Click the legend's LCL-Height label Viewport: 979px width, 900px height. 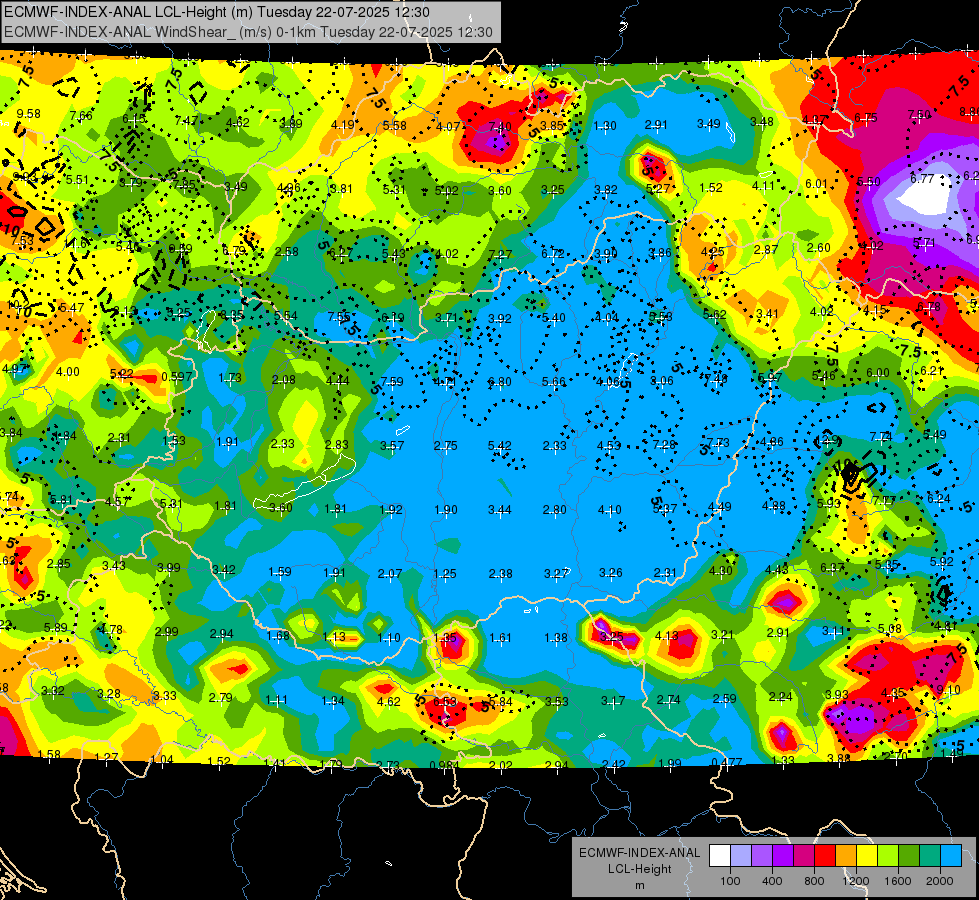[x=639, y=869]
